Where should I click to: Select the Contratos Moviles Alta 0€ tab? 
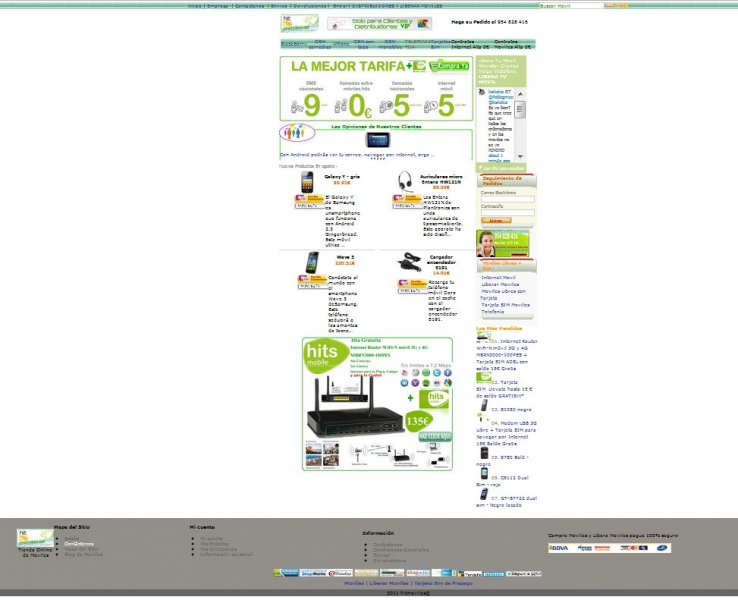click(x=512, y=44)
